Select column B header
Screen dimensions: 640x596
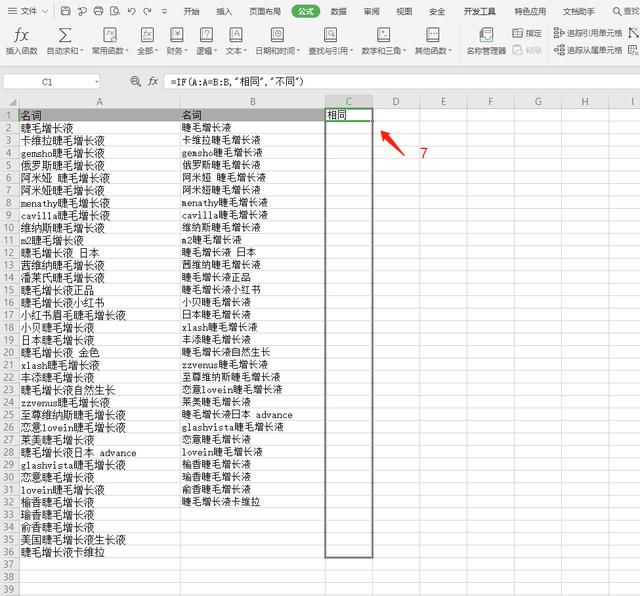point(253,102)
